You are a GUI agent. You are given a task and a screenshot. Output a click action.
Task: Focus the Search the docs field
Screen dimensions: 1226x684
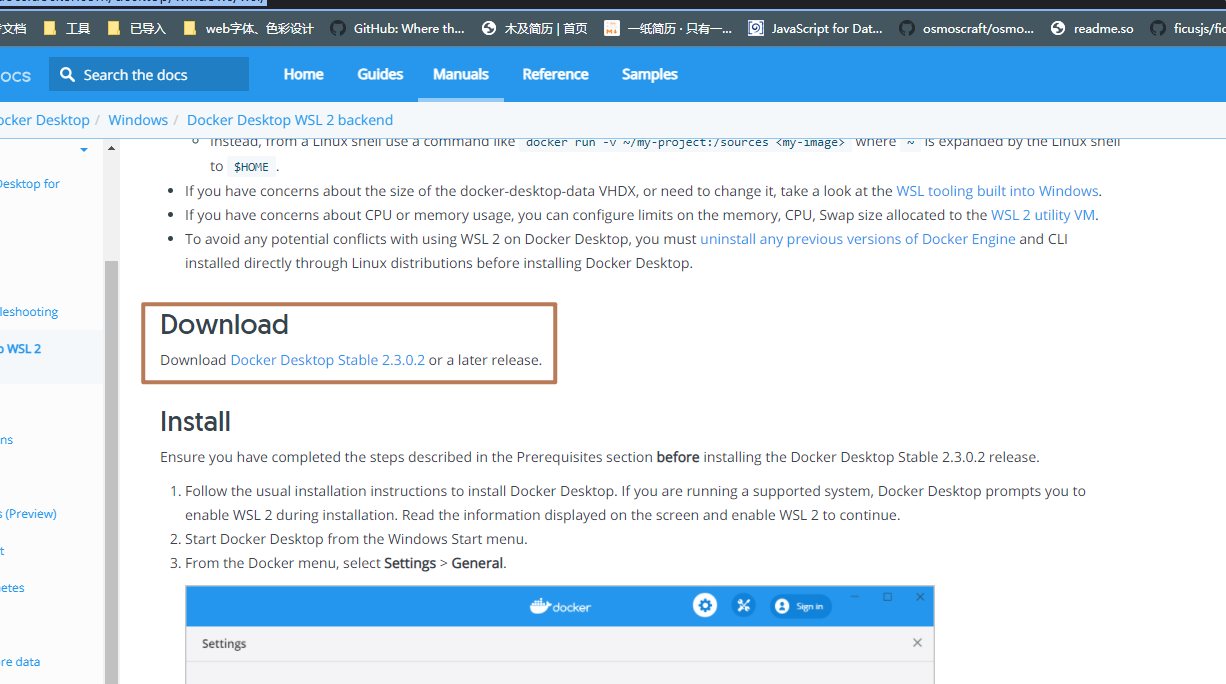pyautogui.click(x=149, y=74)
